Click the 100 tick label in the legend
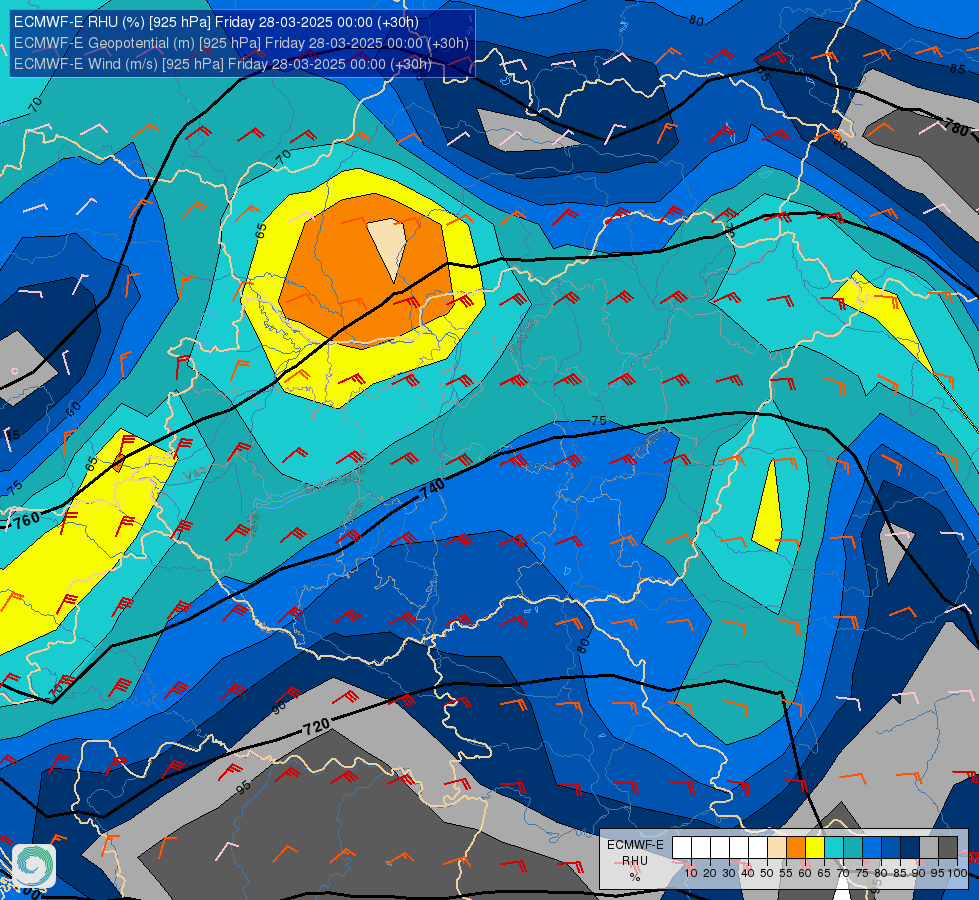 958,873
